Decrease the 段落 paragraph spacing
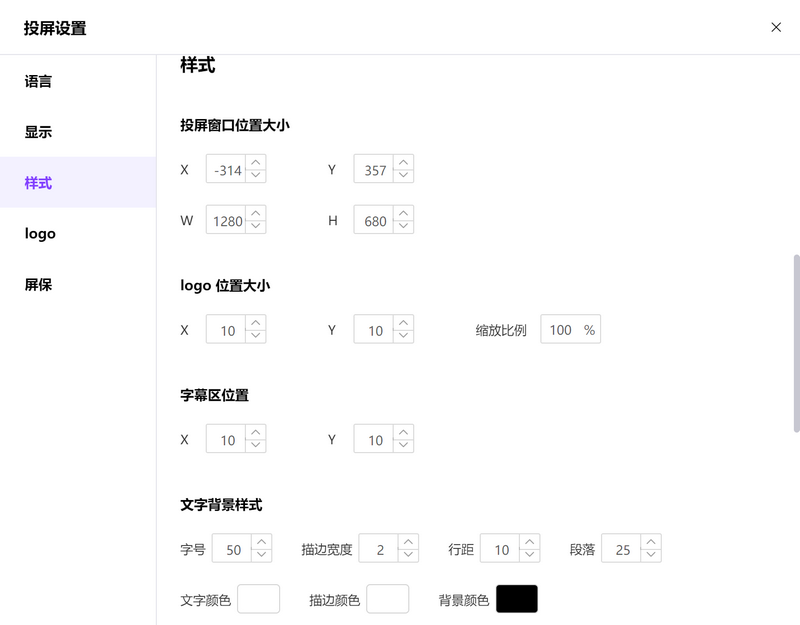800x625 pixels. pos(651,555)
